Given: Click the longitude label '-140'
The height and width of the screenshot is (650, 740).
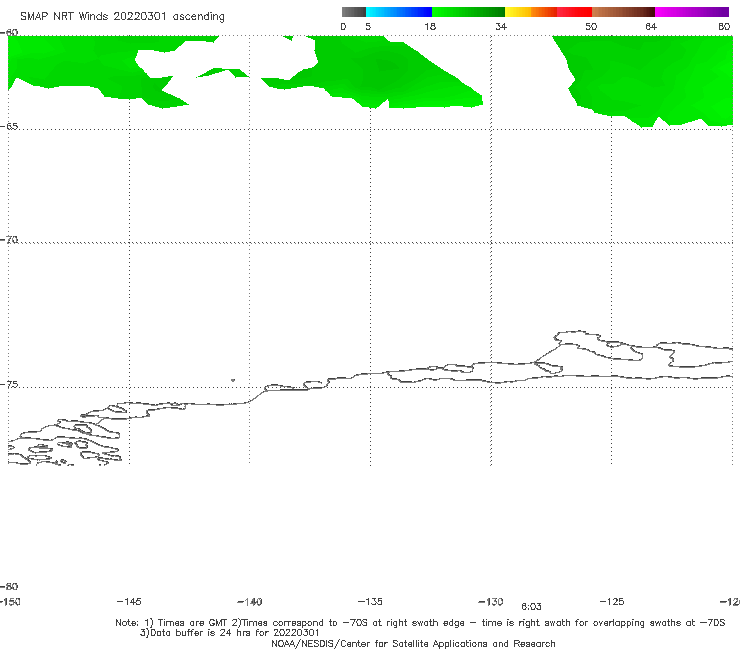Looking at the screenshot, I should click(250, 601).
